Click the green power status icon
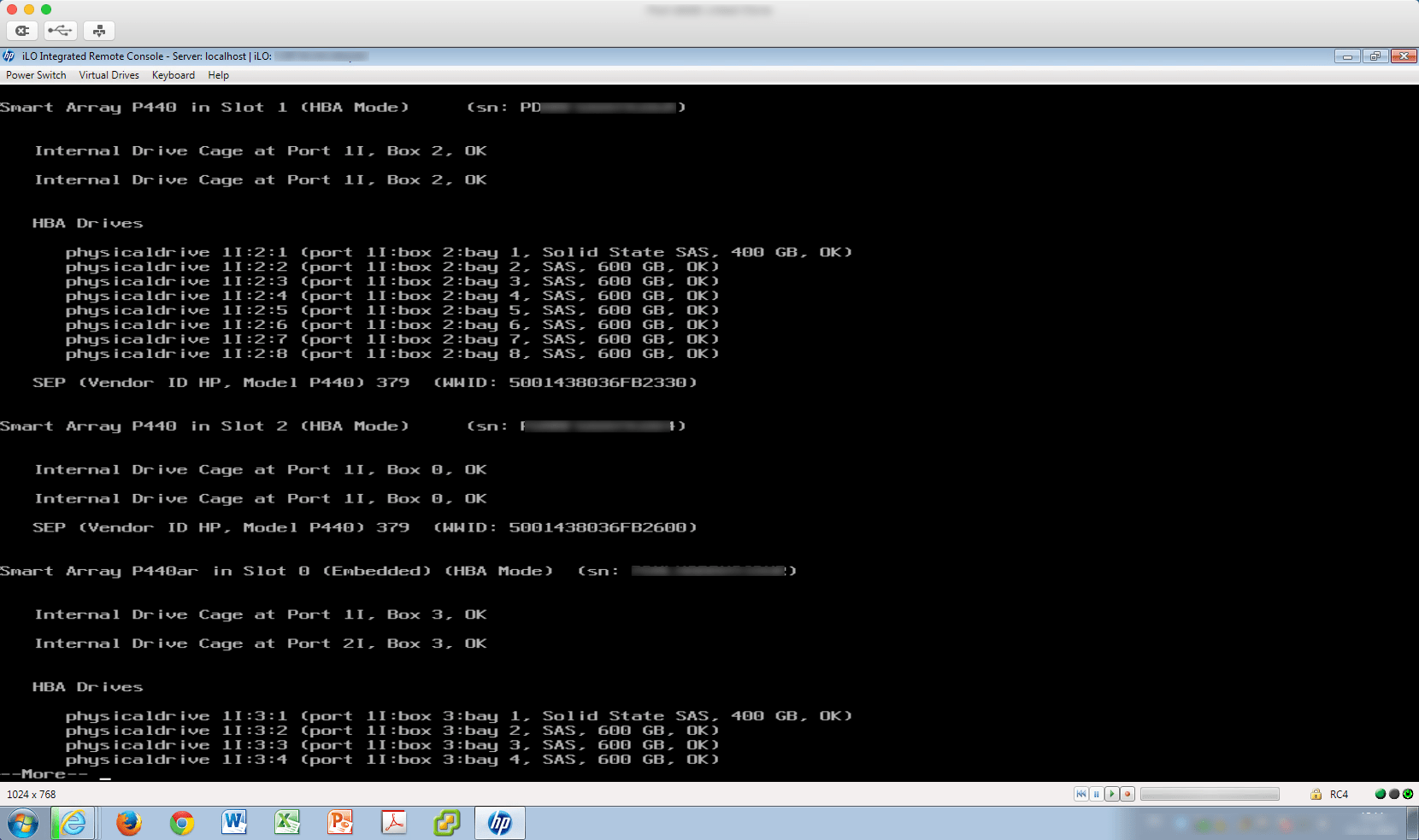This screenshot has width=1419, height=840. (x=1408, y=794)
